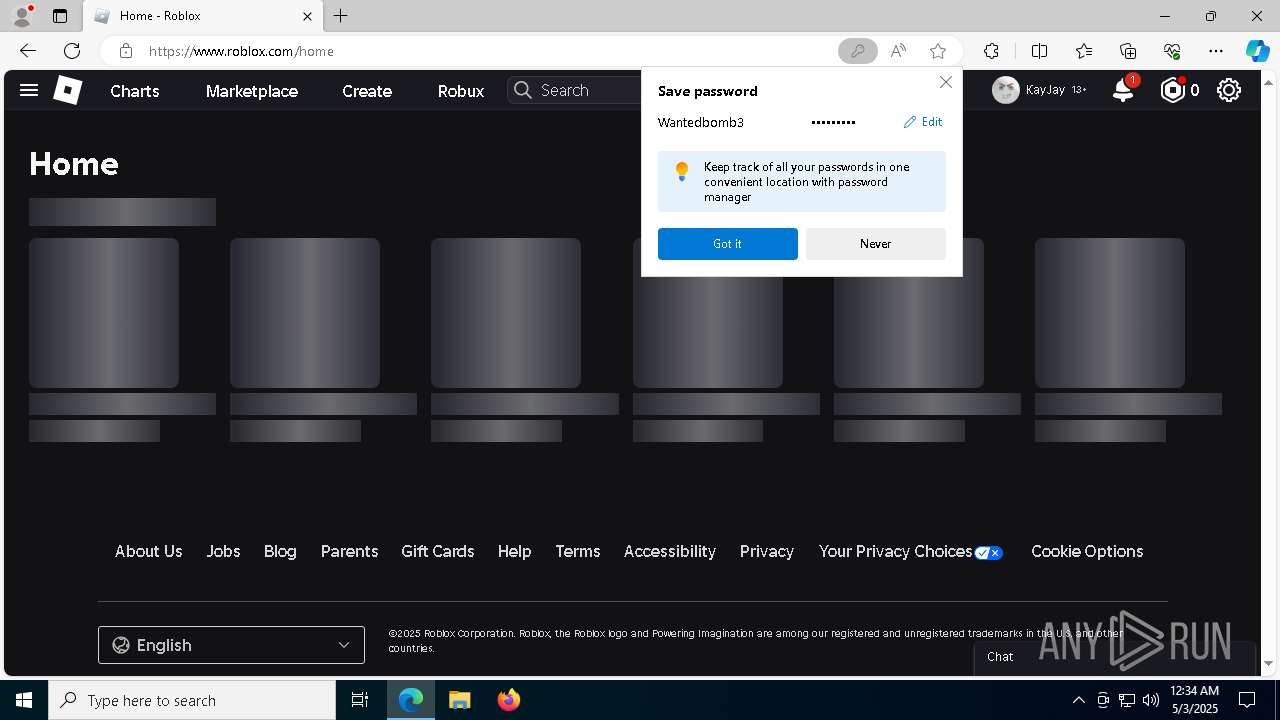Add this page to favorites star
Image resolution: width=1280 pixels, height=720 pixels.
coord(937,51)
